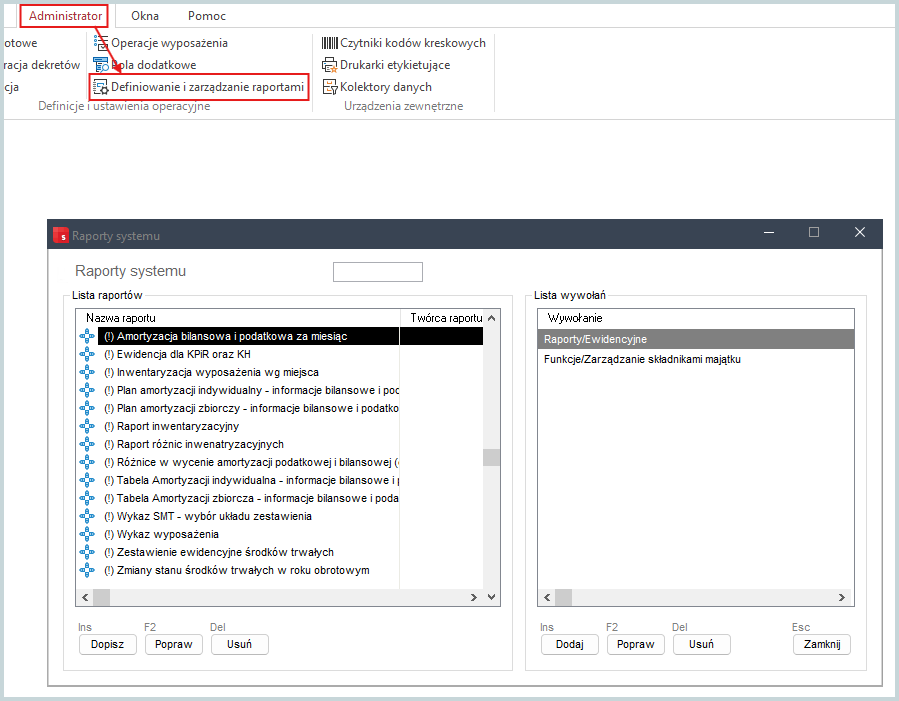This screenshot has height=701, width=899.
Task: Click the Wywołanie column header
Action: point(695,318)
